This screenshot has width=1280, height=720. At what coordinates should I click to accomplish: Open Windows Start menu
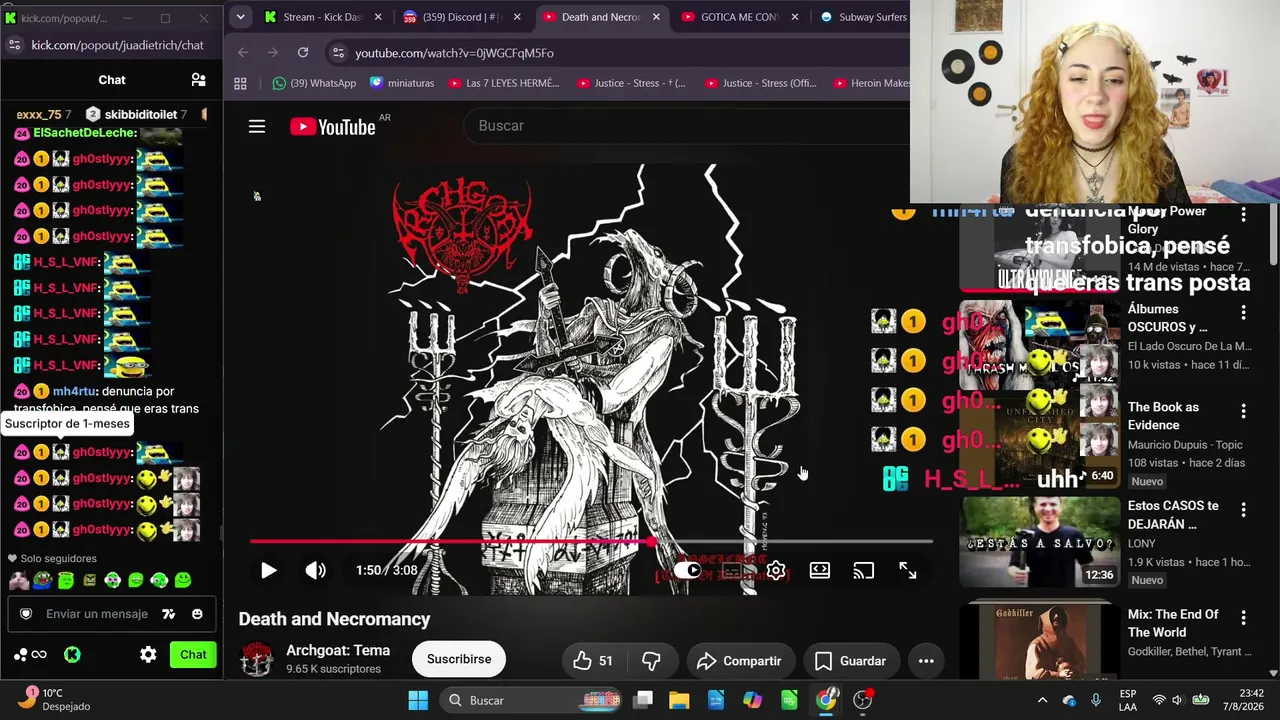coord(418,700)
